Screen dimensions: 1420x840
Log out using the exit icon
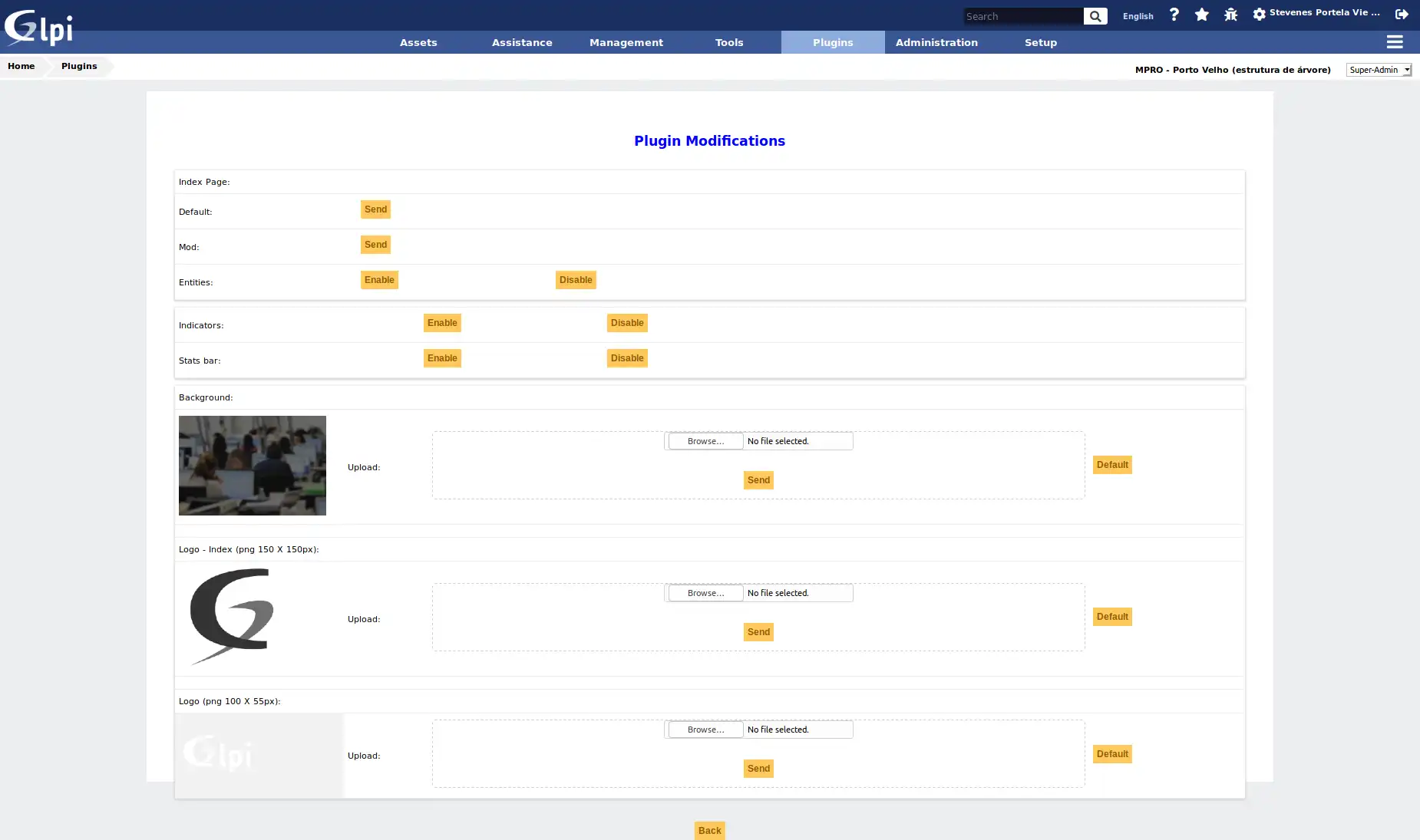click(1402, 14)
